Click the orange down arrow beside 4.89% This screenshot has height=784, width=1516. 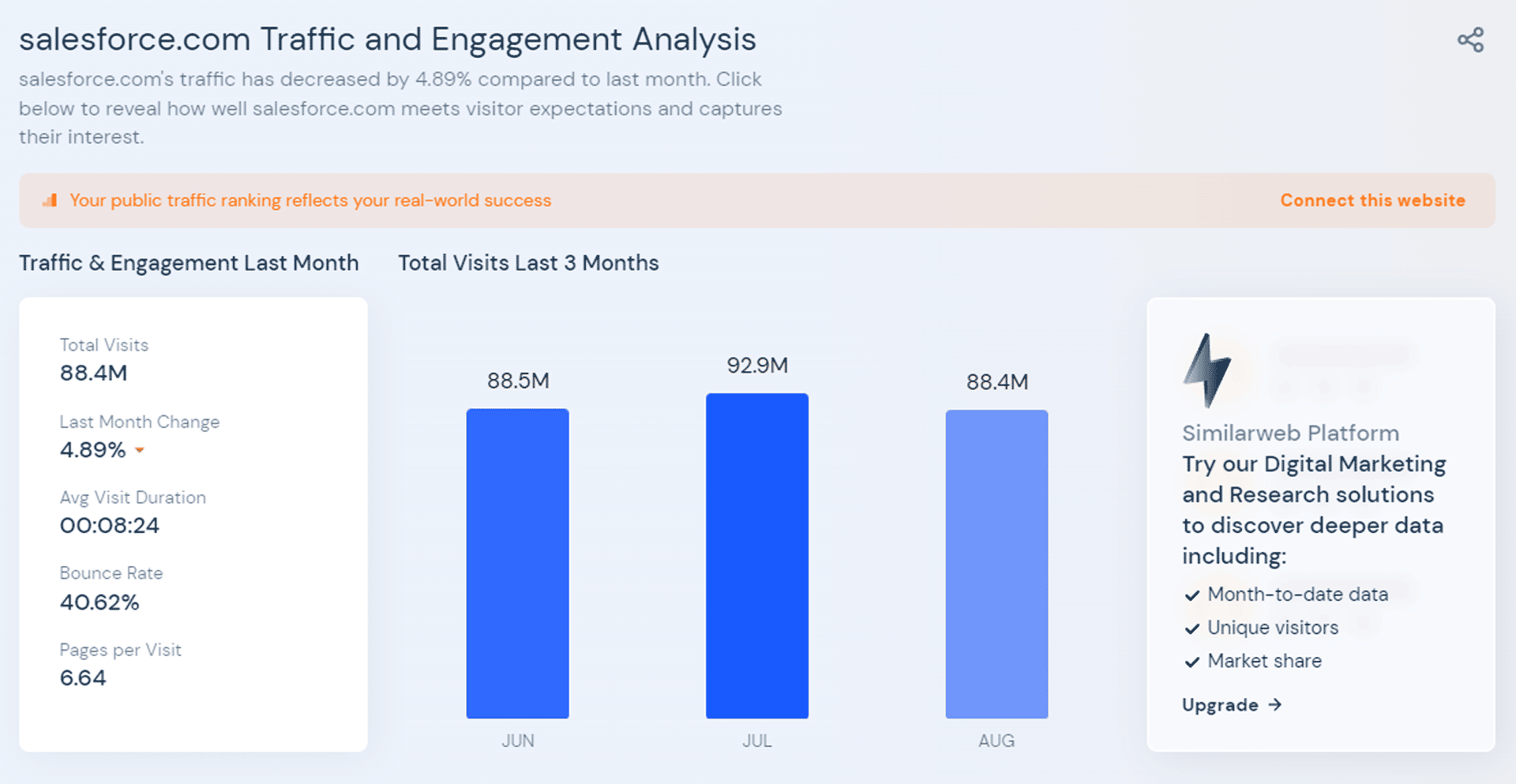(140, 450)
